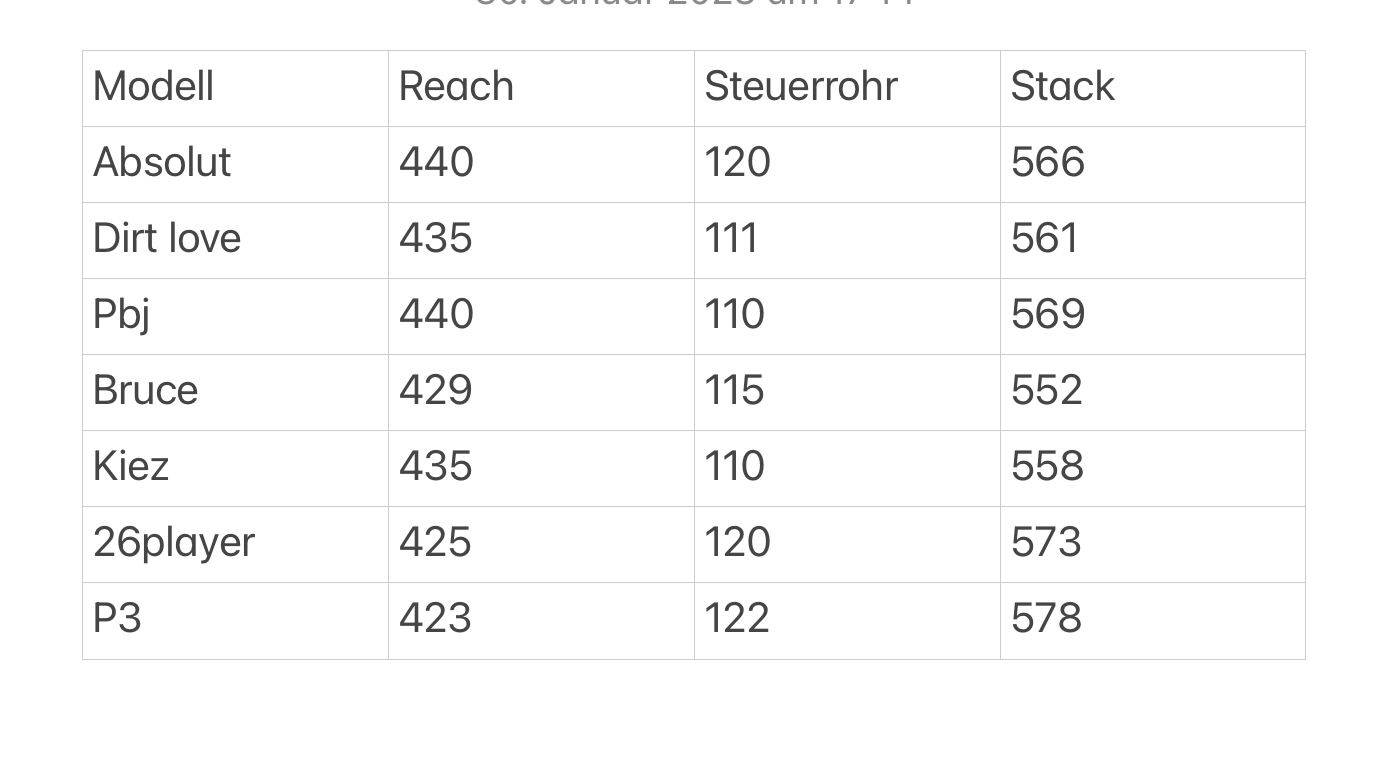Select Stack value 558 in Kiez row
The image size is (1382, 780).
click(x=1047, y=467)
